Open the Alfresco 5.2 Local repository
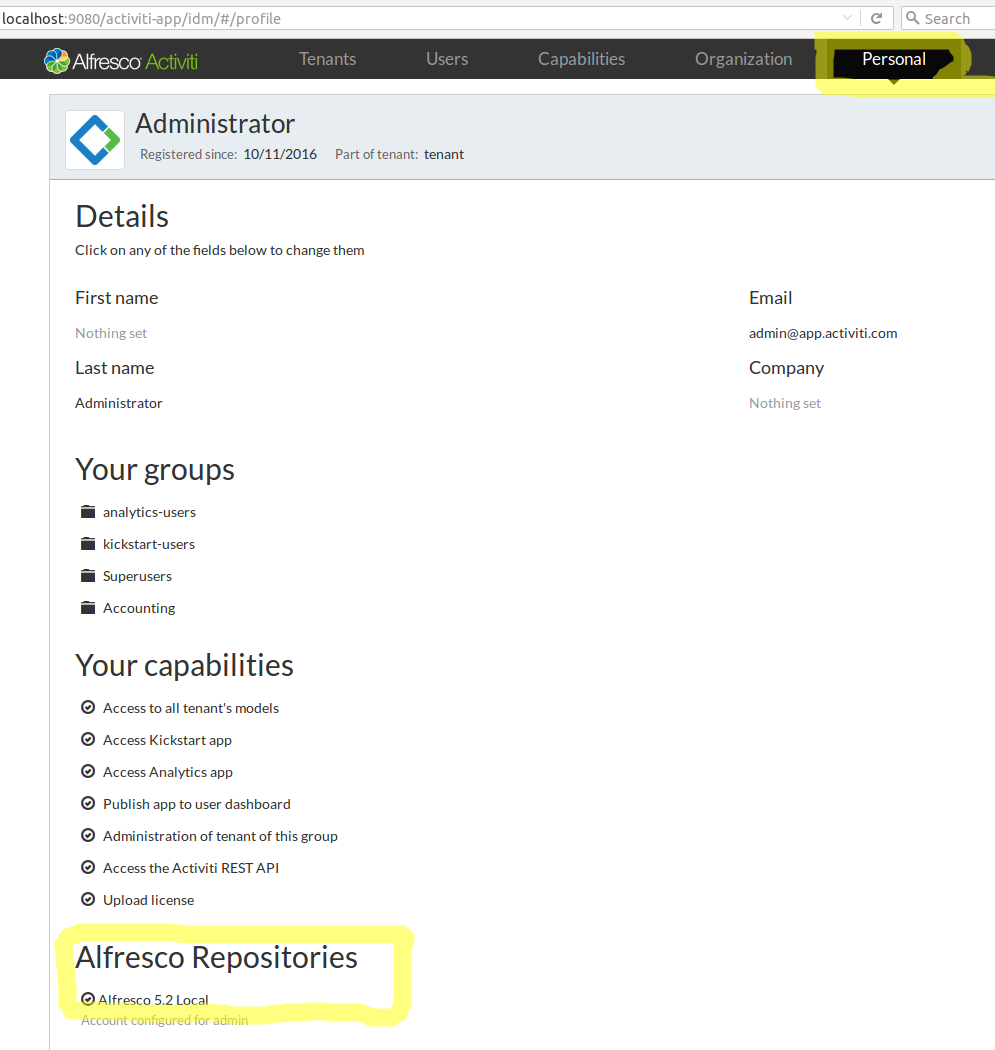The height and width of the screenshot is (1050, 995). (x=153, y=1000)
